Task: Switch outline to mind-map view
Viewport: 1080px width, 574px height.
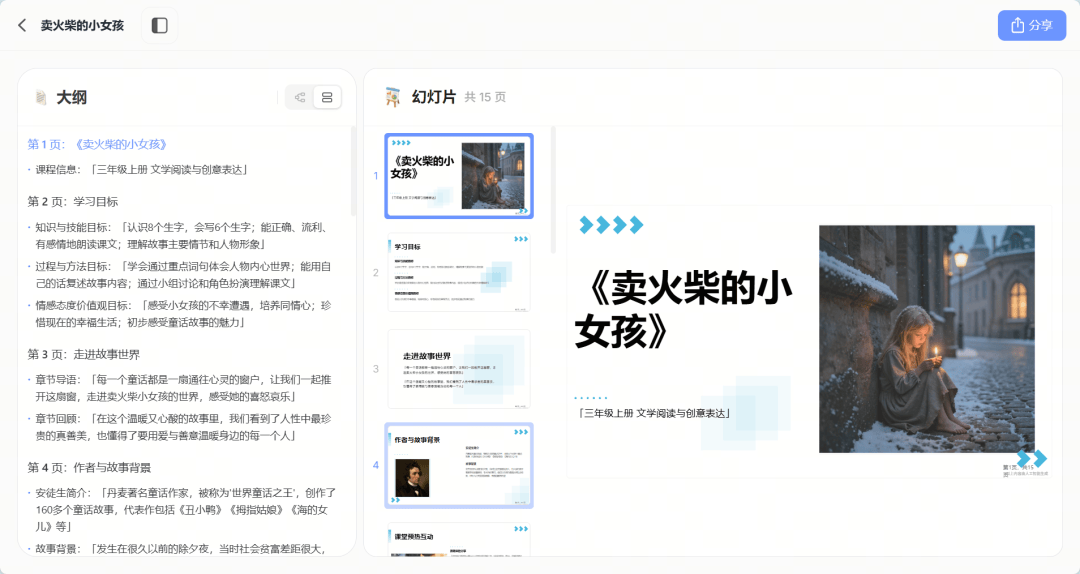Action: click(300, 97)
